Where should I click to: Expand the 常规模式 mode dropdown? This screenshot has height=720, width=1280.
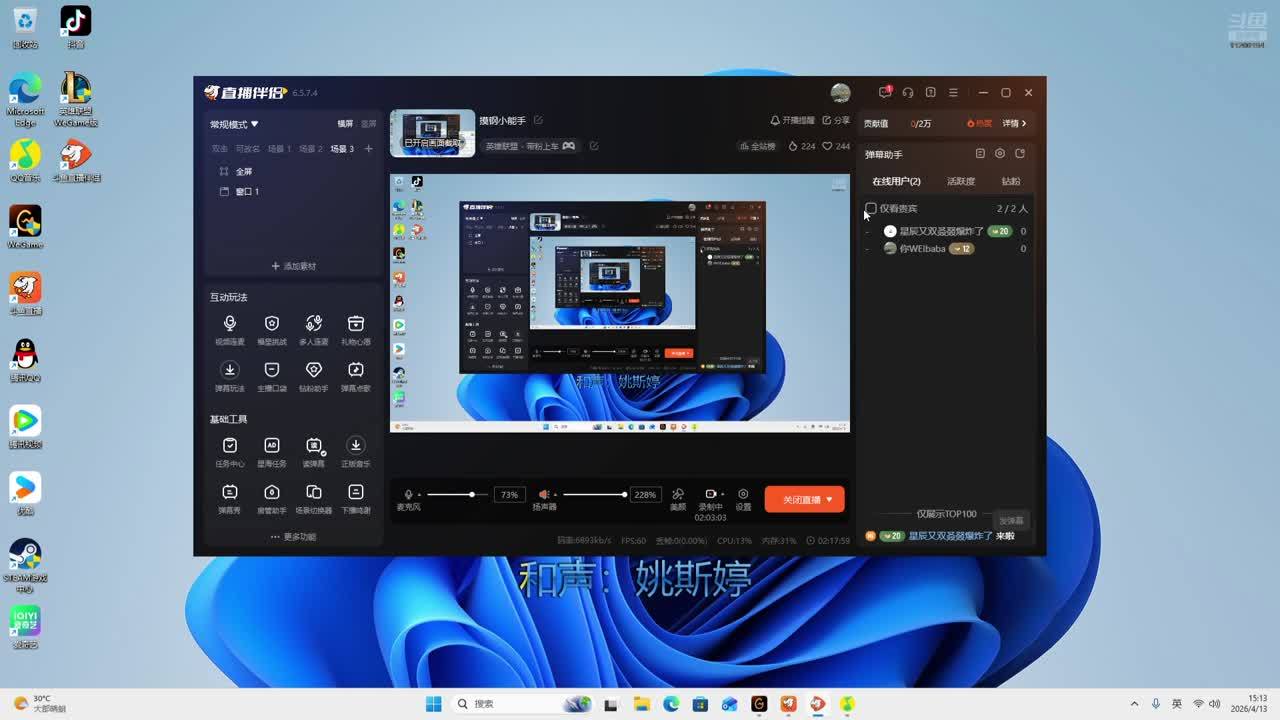(234, 124)
